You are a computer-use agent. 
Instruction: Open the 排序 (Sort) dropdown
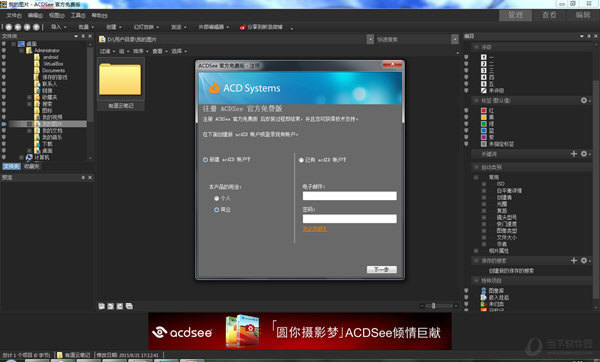click(x=140, y=51)
